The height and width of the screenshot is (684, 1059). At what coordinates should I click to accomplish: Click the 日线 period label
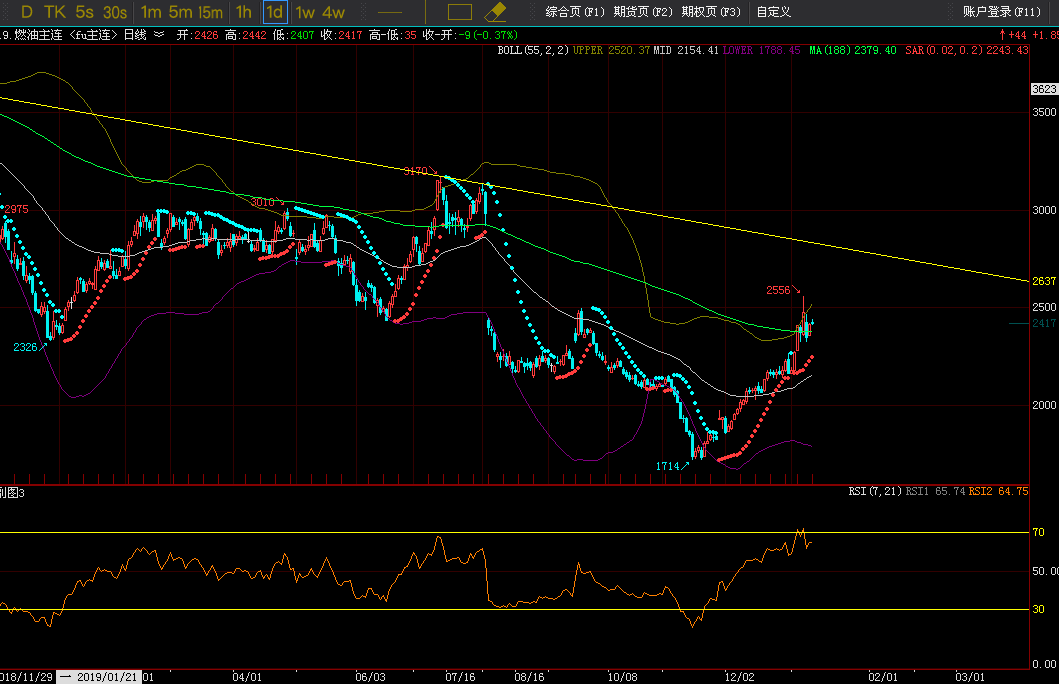coord(134,35)
